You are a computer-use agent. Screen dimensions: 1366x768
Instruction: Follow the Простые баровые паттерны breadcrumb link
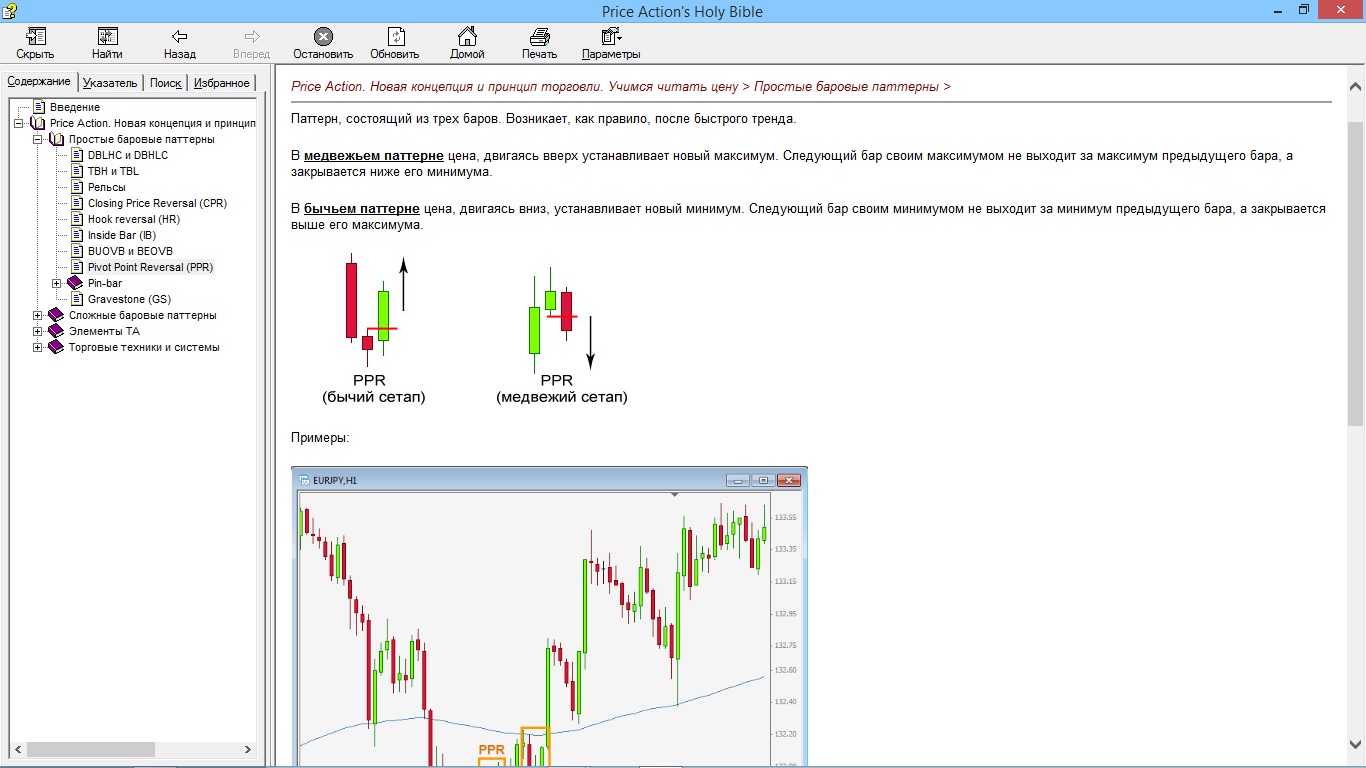846,87
